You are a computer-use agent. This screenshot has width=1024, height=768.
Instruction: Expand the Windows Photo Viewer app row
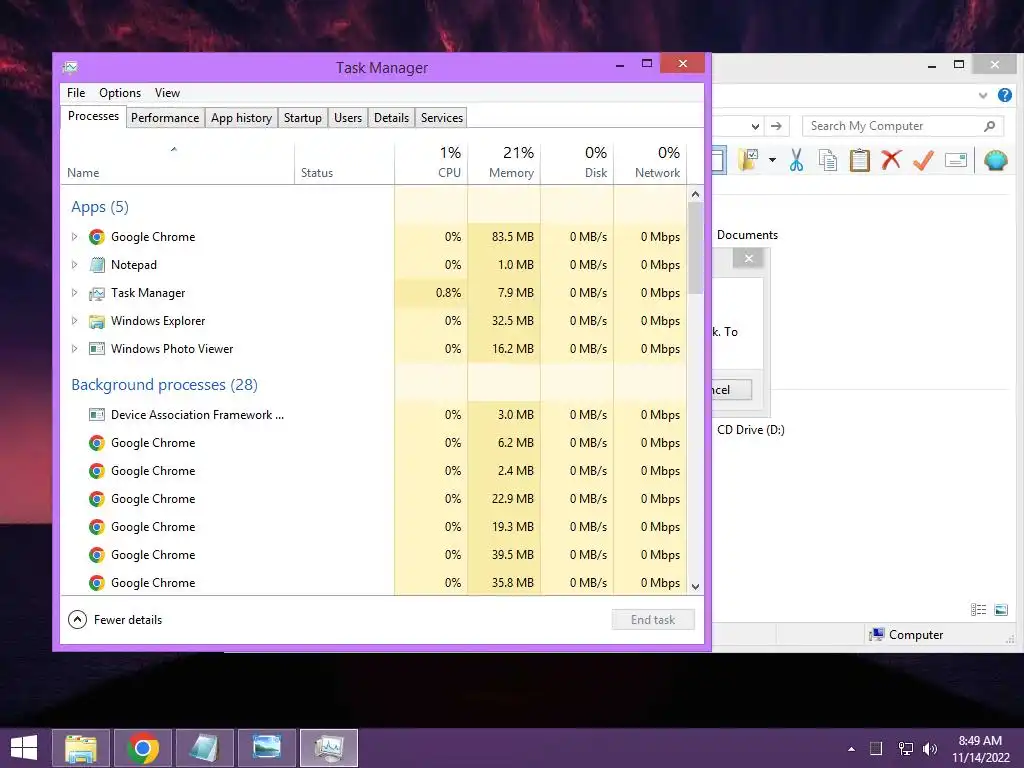74,349
